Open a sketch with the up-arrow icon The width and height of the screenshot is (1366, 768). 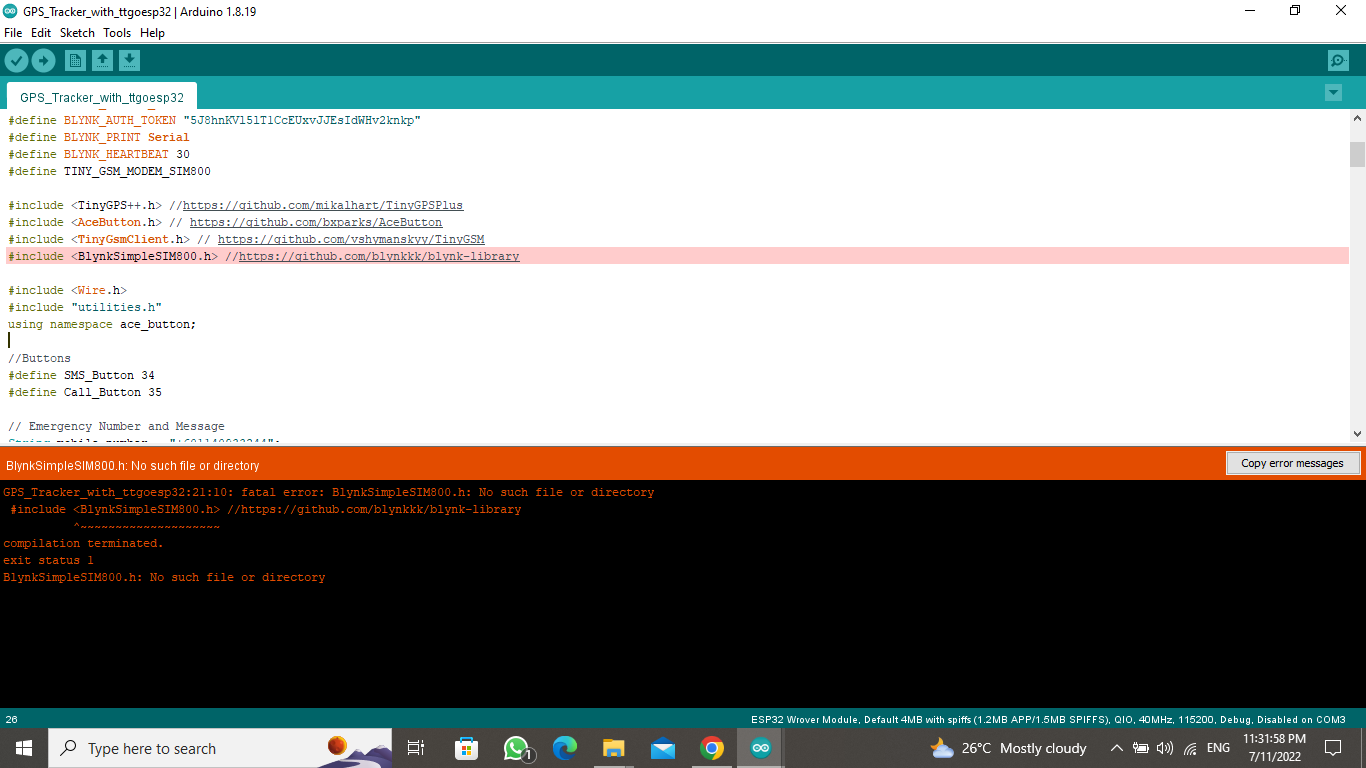(102, 61)
